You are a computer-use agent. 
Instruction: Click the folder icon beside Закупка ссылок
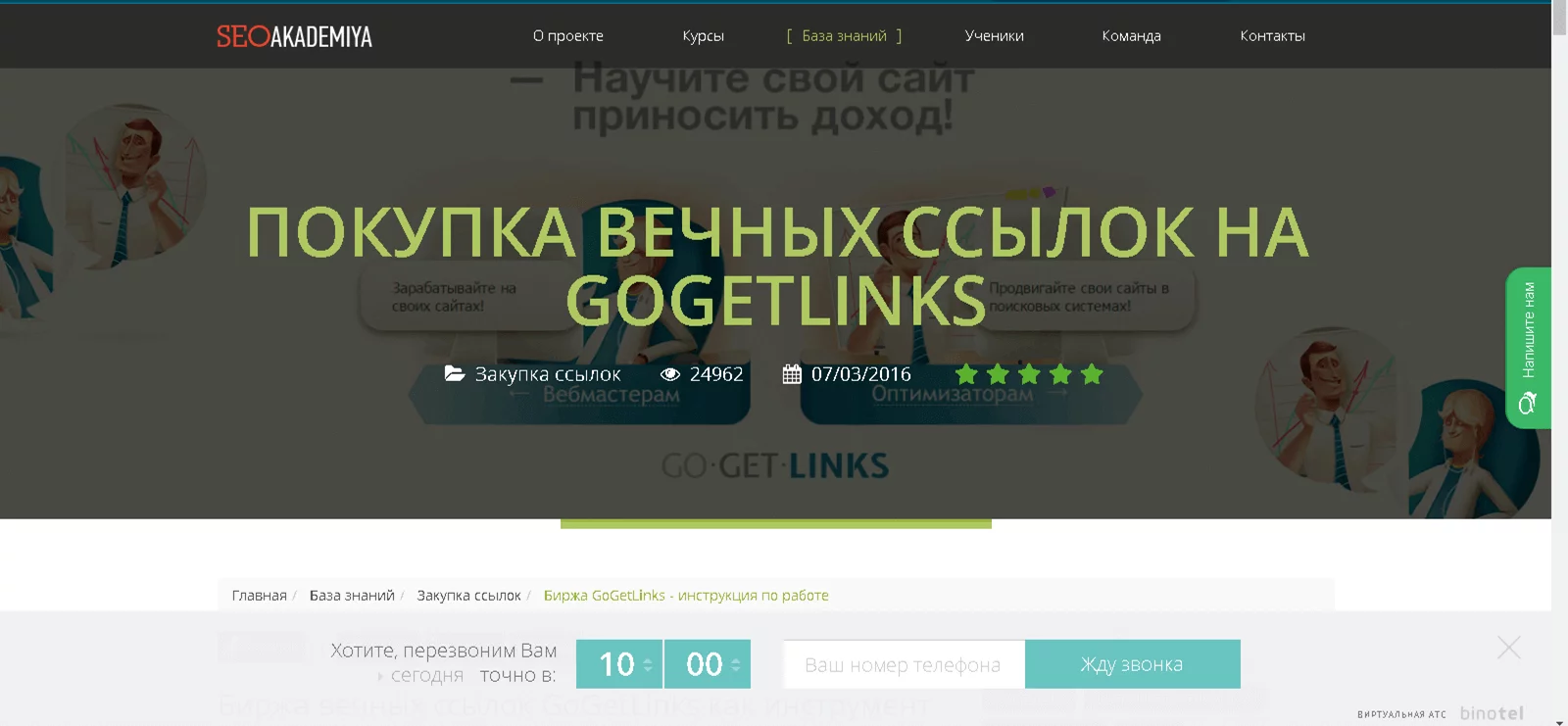point(455,373)
